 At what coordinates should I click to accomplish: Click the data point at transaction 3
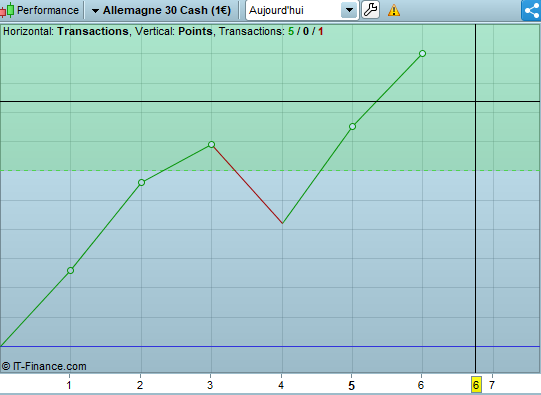[x=212, y=145]
